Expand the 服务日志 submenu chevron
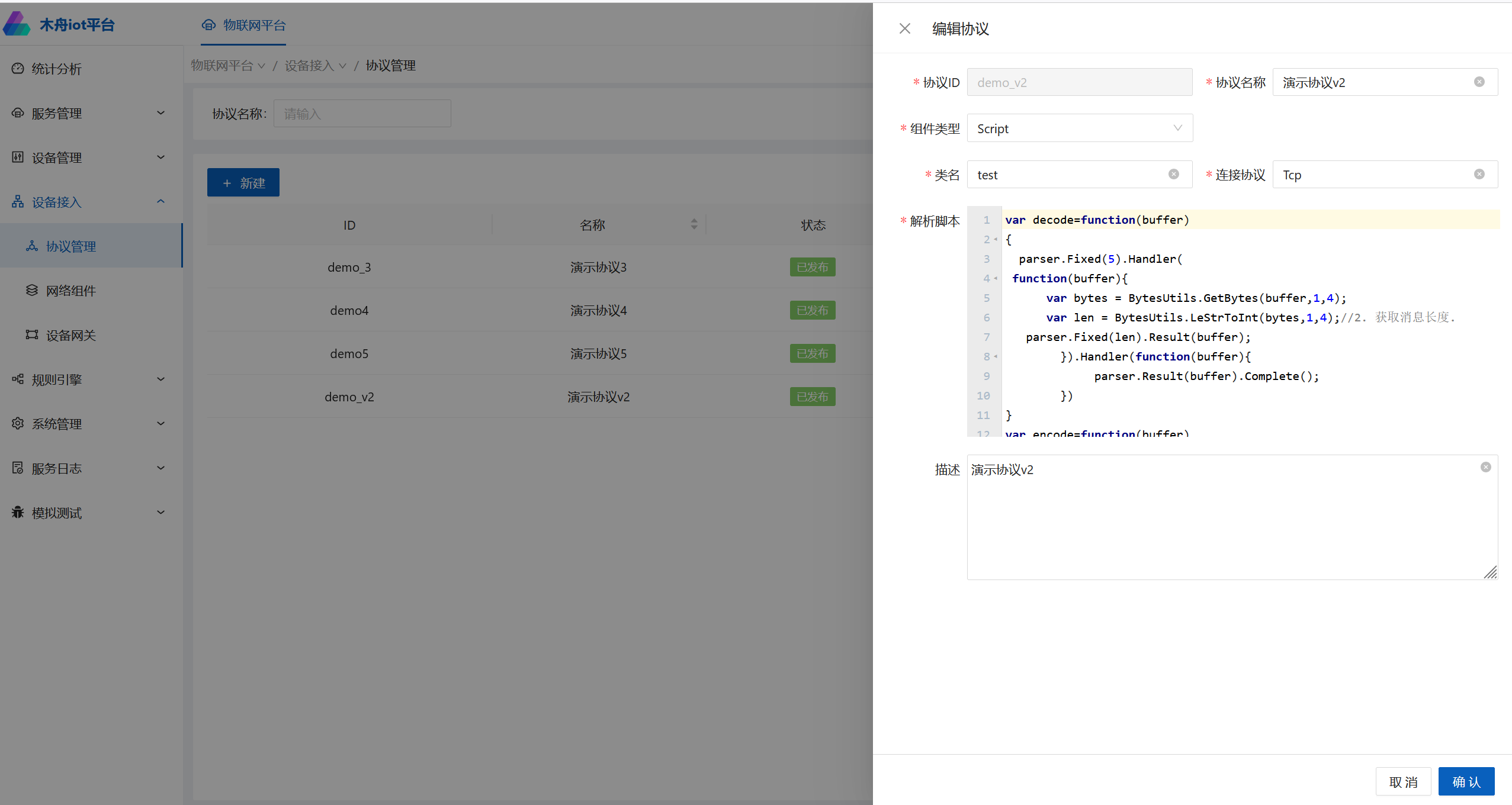The height and width of the screenshot is (805, 1512). tap(160, 468)
